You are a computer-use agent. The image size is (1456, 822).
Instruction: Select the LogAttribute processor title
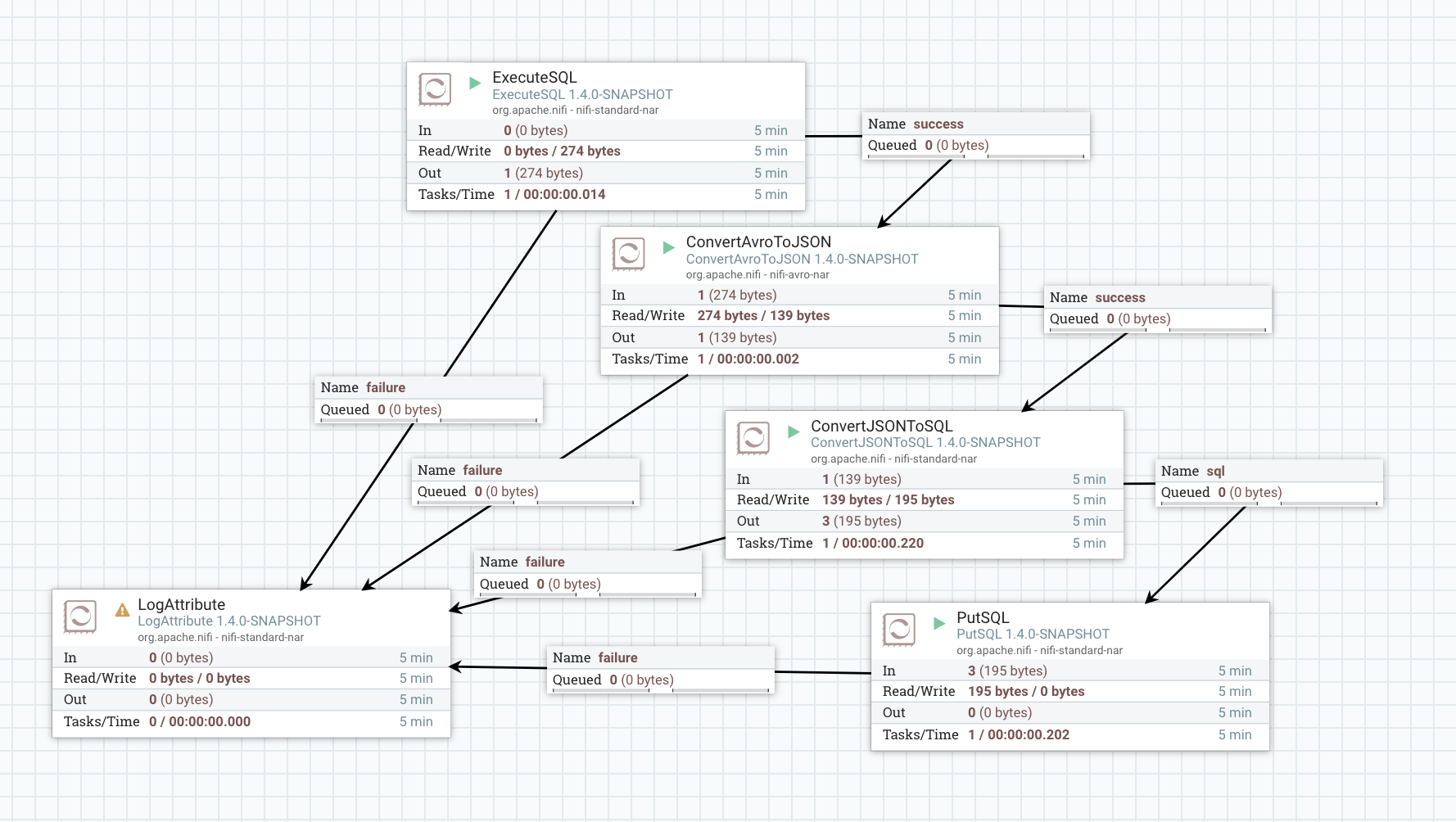[x=182, y=604]
